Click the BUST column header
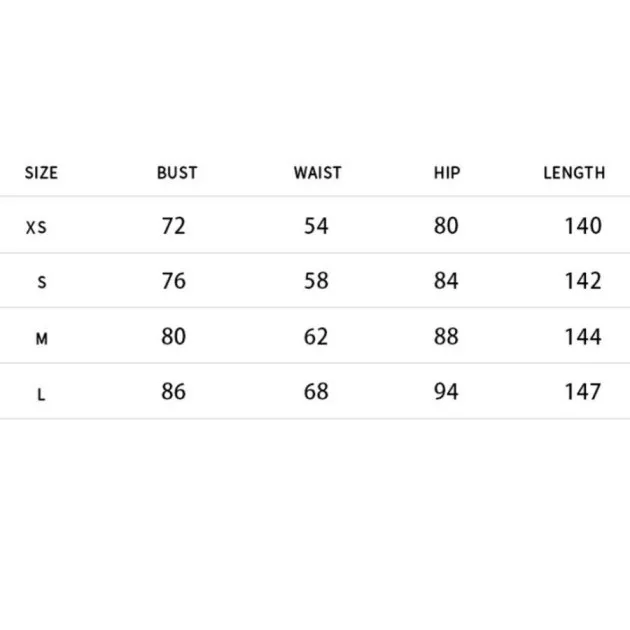Screen dimensions: 630x630 (x=177, y=173)
